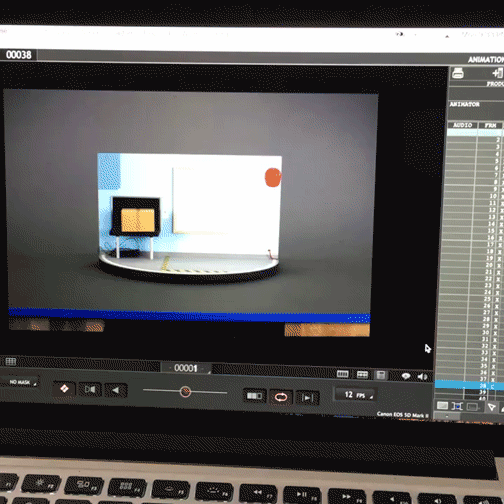Open the 12 FPS frame rate dropdown
The width and height of the screenshot is (504, 504).
pos(355,395)
